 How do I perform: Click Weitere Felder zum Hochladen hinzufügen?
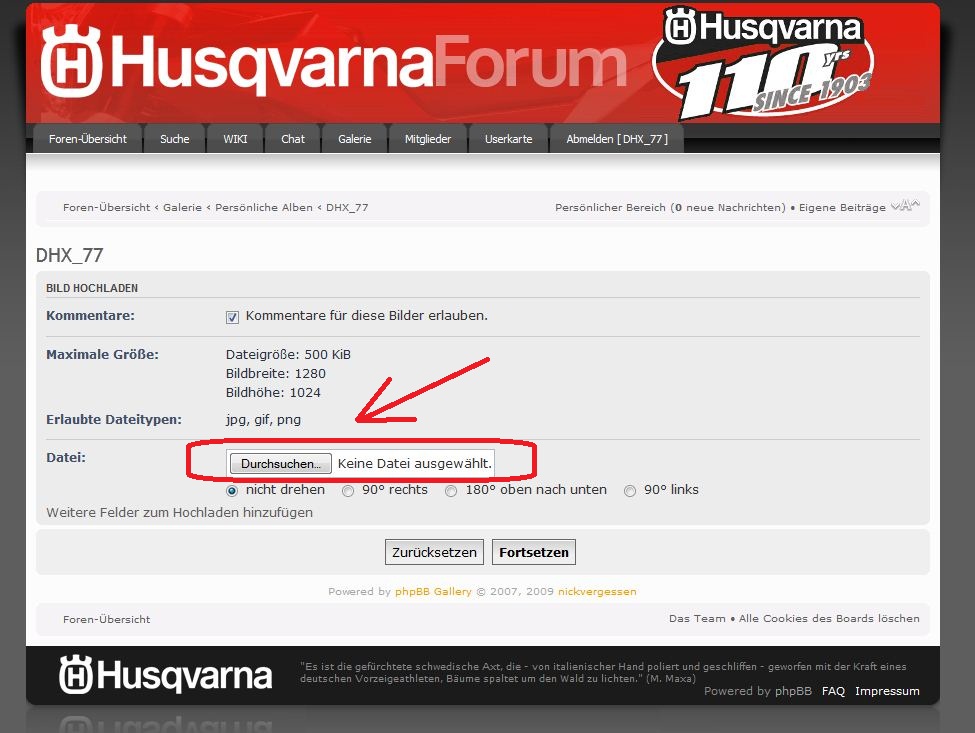click(x=180, y=512)
